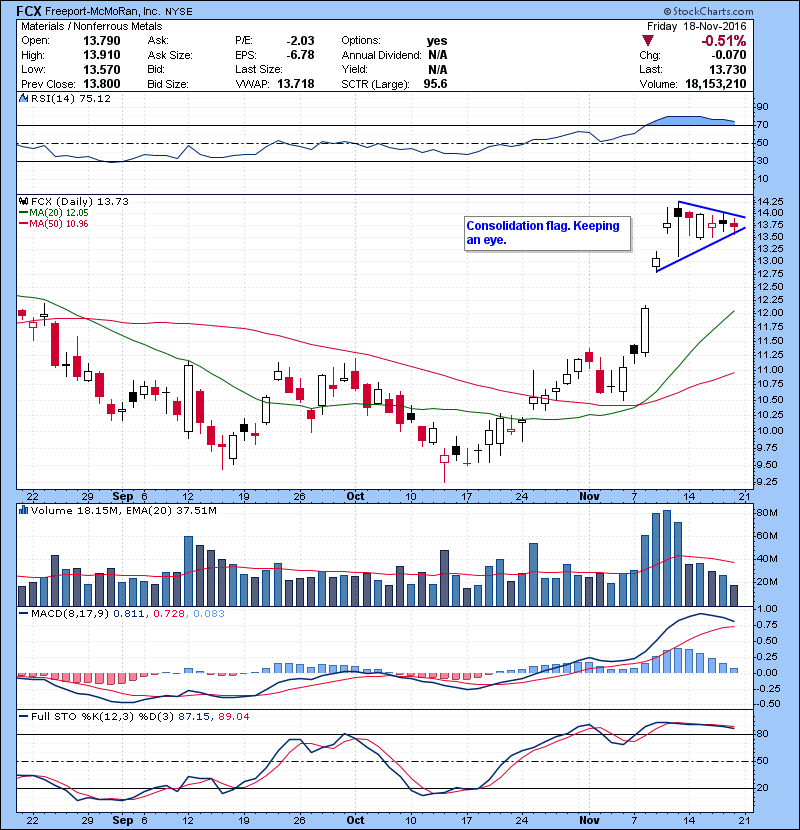Click the MACD signal value 0.728
The image size is (800, 830).
click(169, 614)
